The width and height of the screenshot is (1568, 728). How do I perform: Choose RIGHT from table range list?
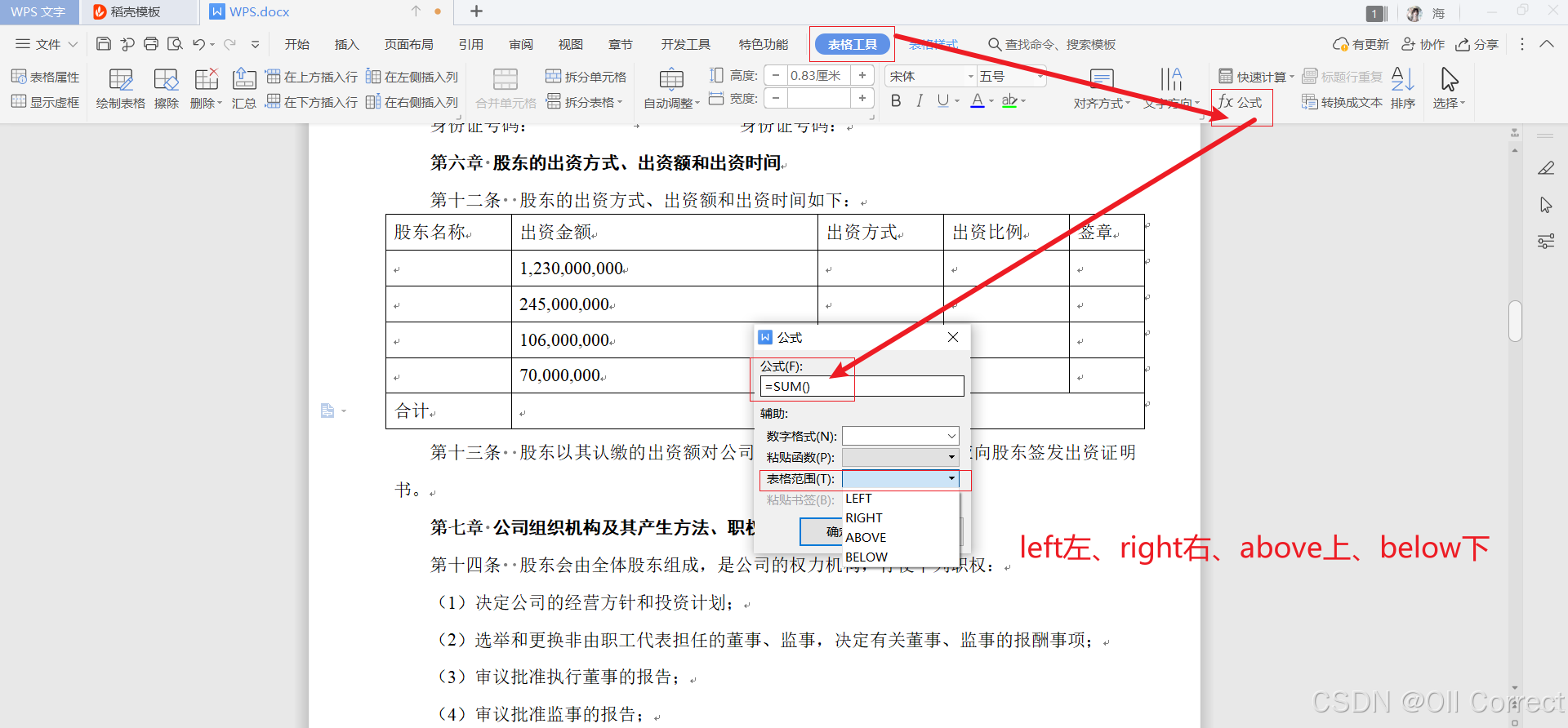pos(900,518)
